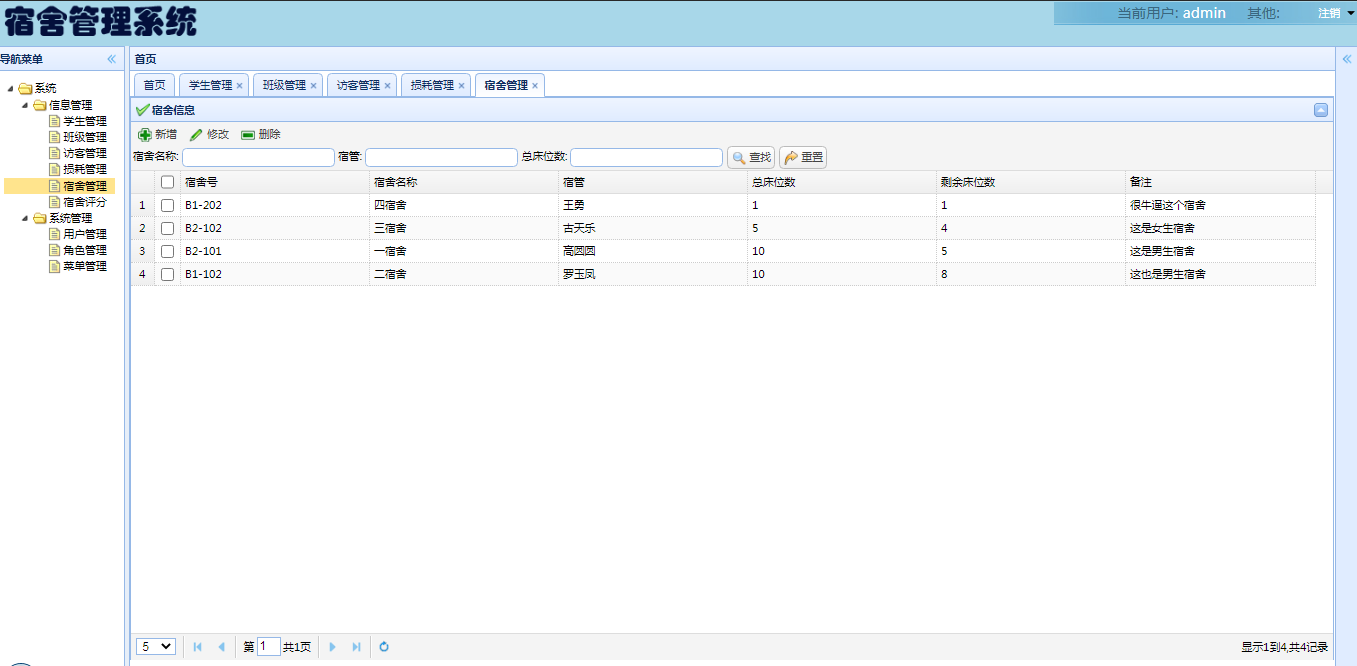Switch to the 访客管理 tab
The width and height of the screenshot is (1357, 666).
[358, 86]
